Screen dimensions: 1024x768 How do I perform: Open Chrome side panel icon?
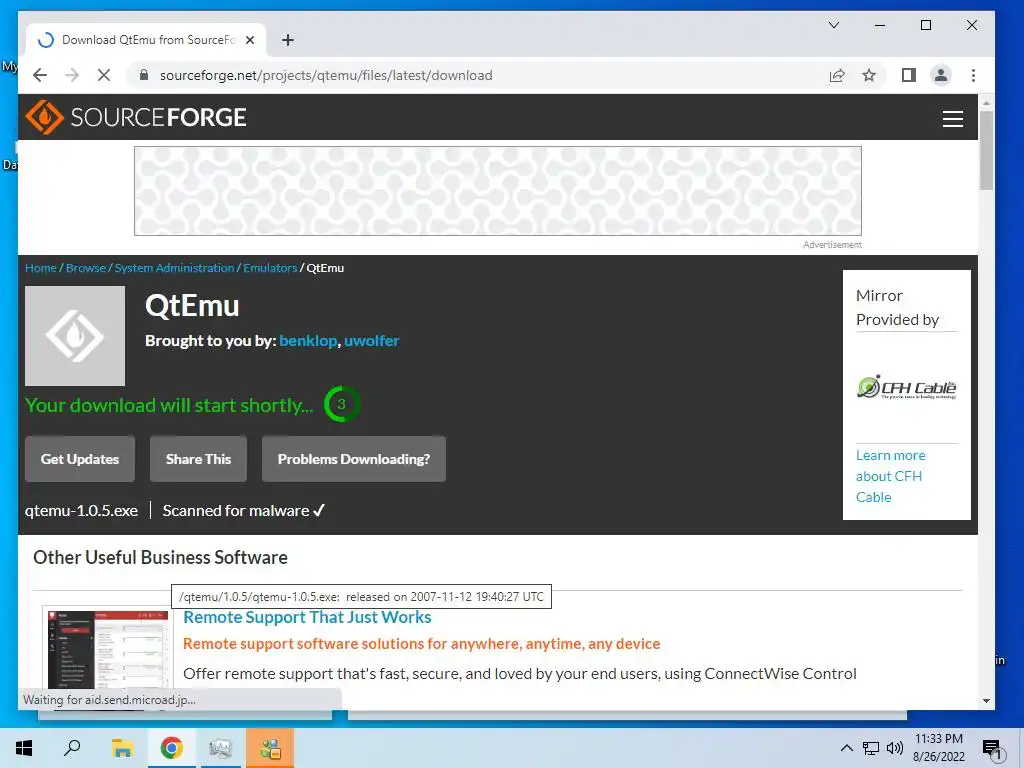point(908,75)
